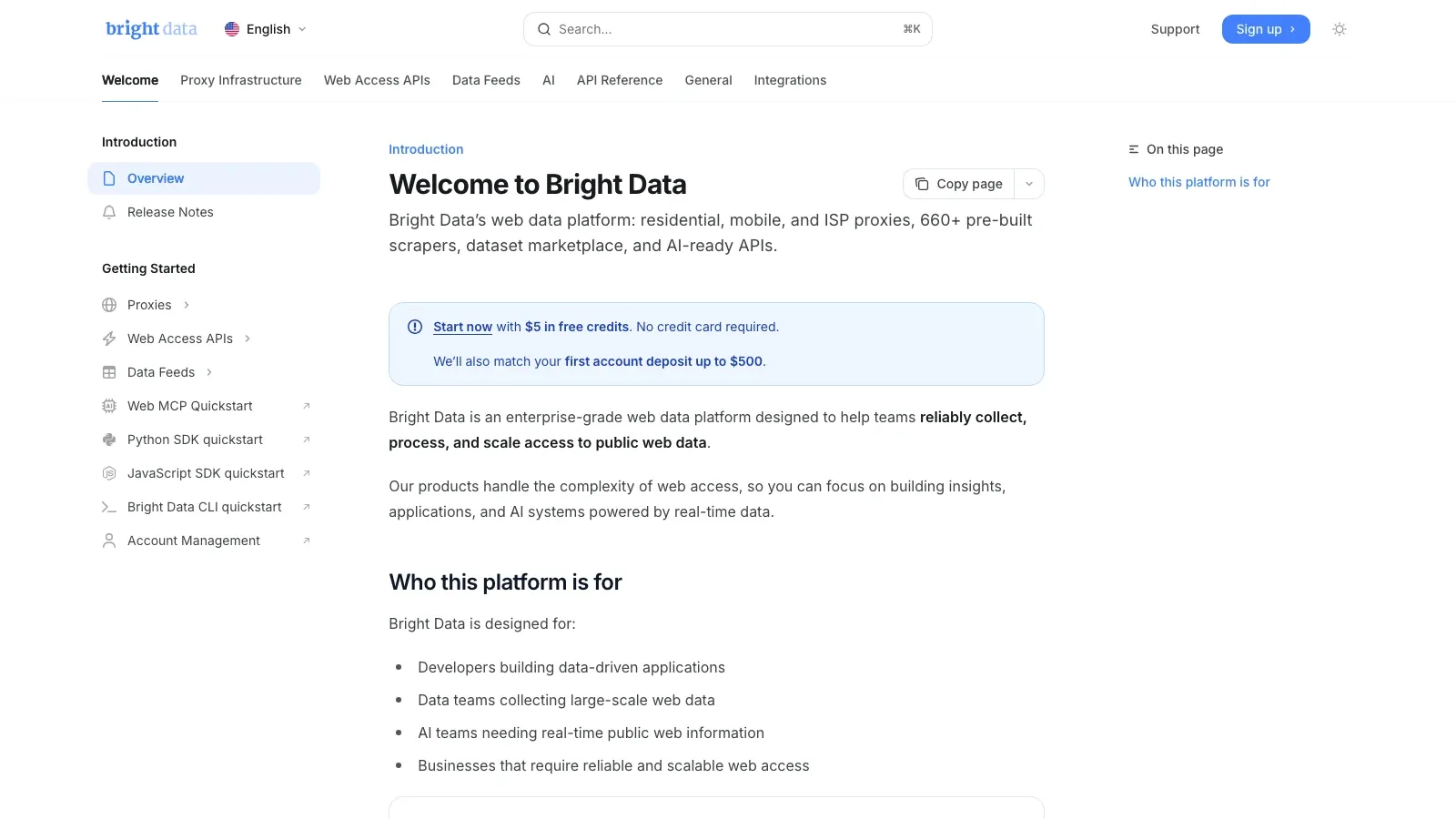Click the Copy page button
The image size is (1456, 819).
[x=958, y=184]
